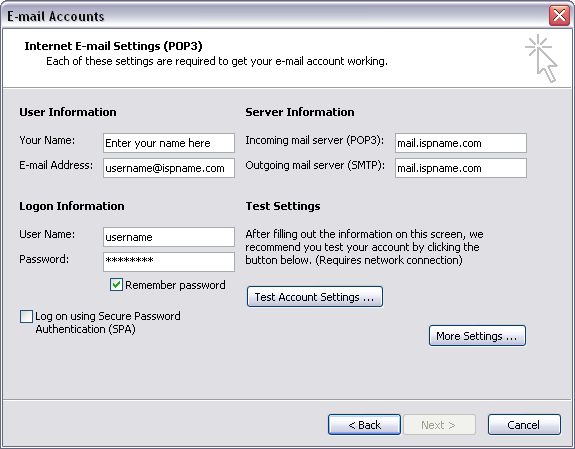This screenshot has height=449, width=575.
Task: Click into the E-mail Address field
Action: (x=169, y=168)
